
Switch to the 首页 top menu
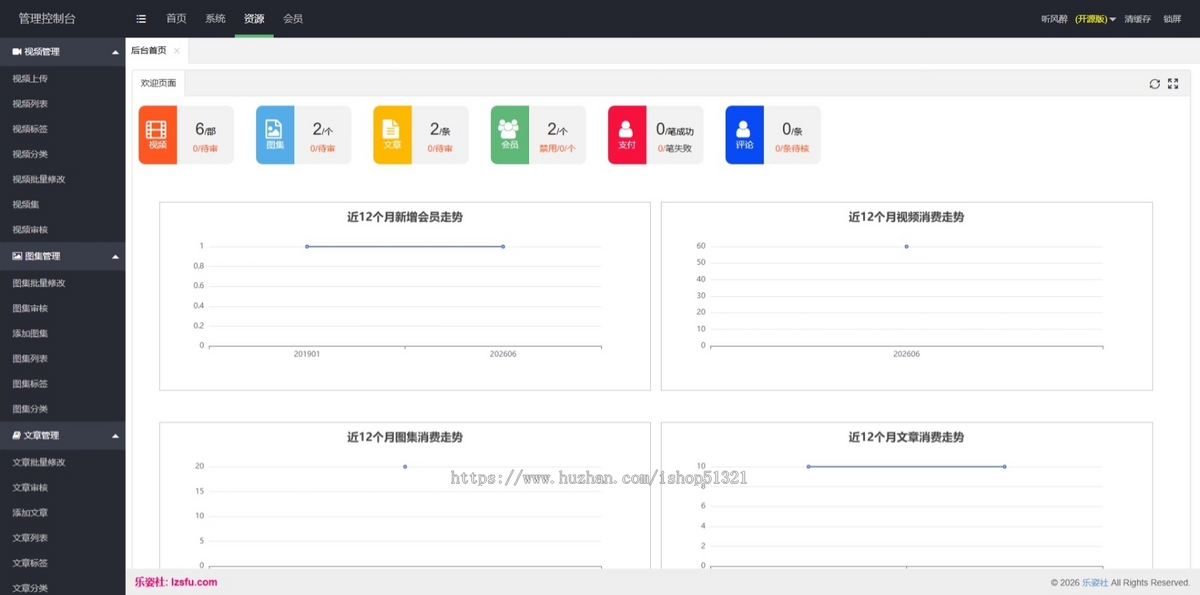click(x=176, y=19)
